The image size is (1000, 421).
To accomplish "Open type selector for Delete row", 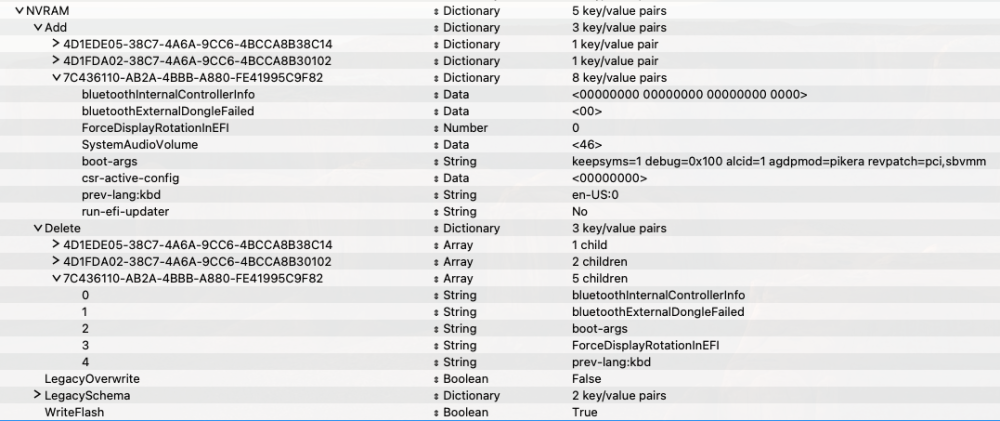I will (x=436, y=228).
